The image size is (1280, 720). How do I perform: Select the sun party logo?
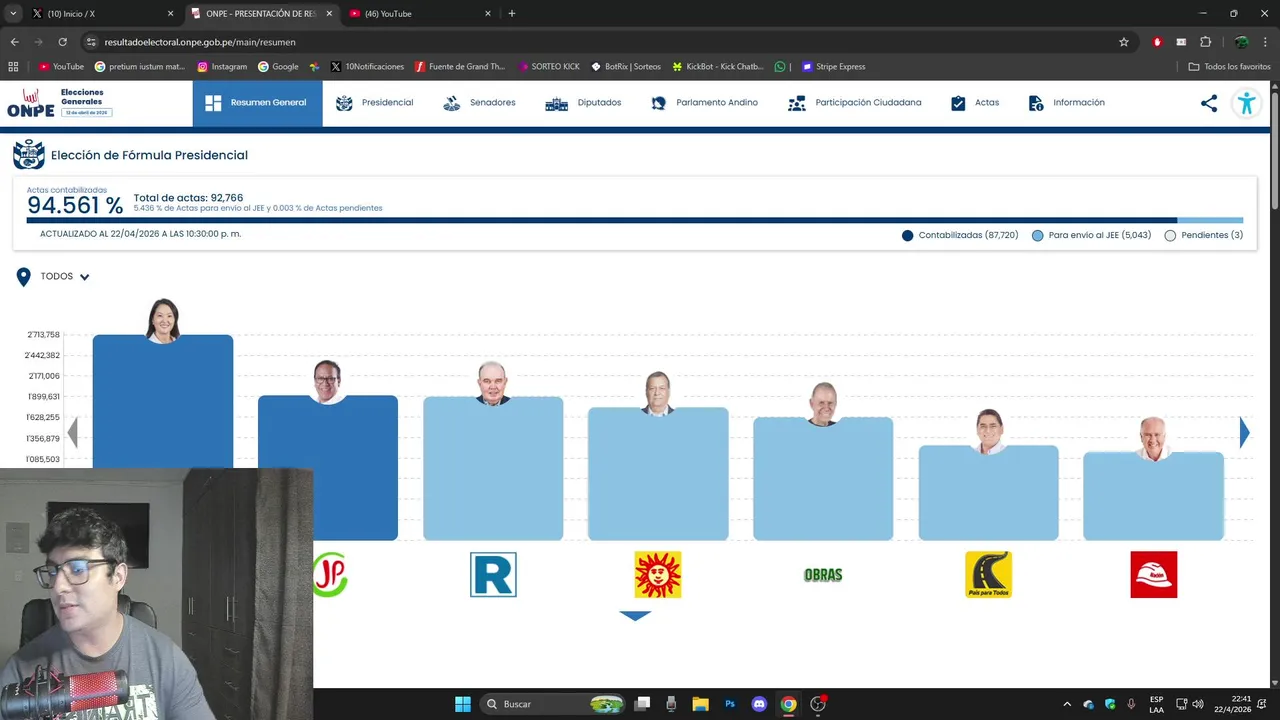coord(658,574)
